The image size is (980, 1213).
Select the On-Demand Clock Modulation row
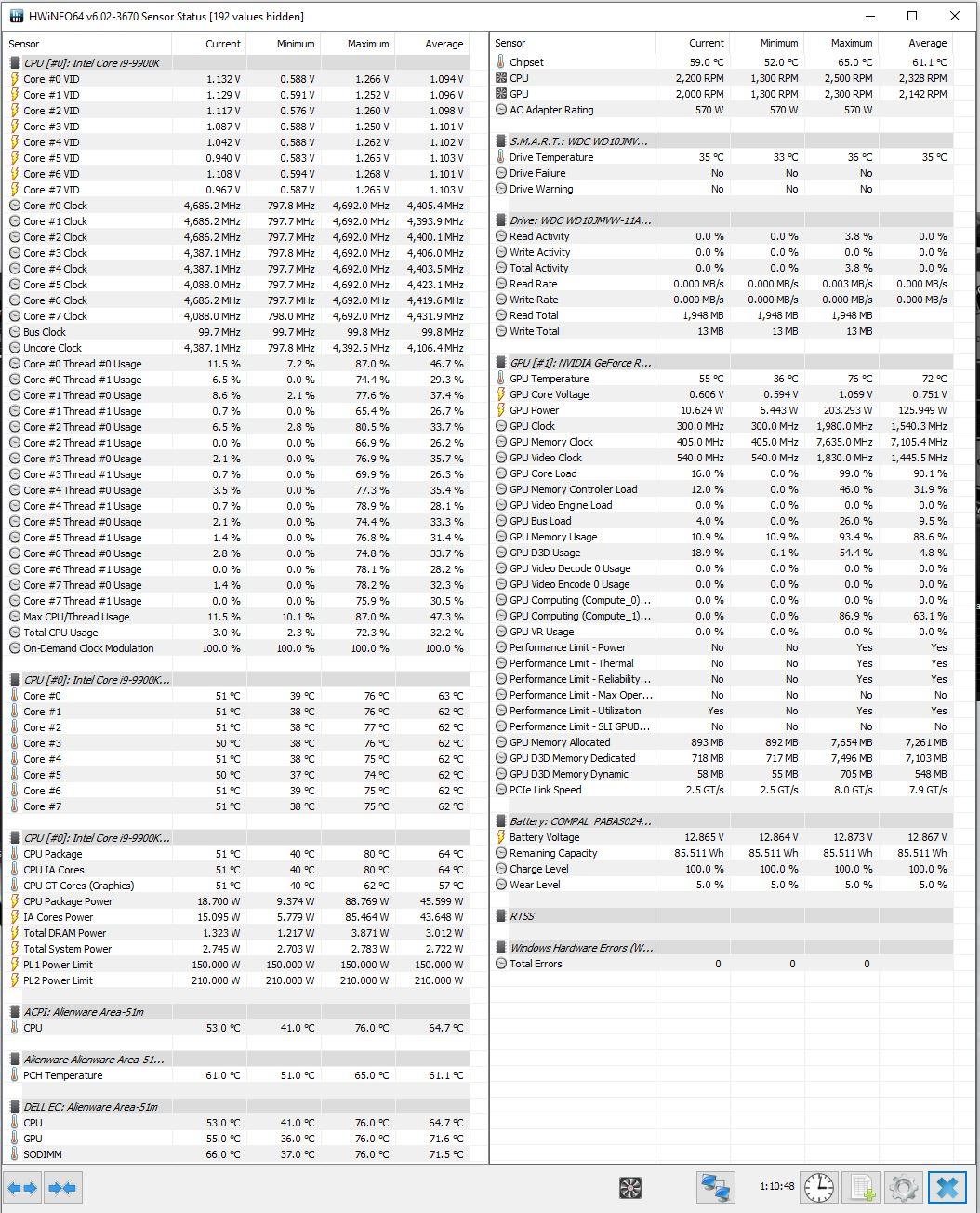pos(237,648)
